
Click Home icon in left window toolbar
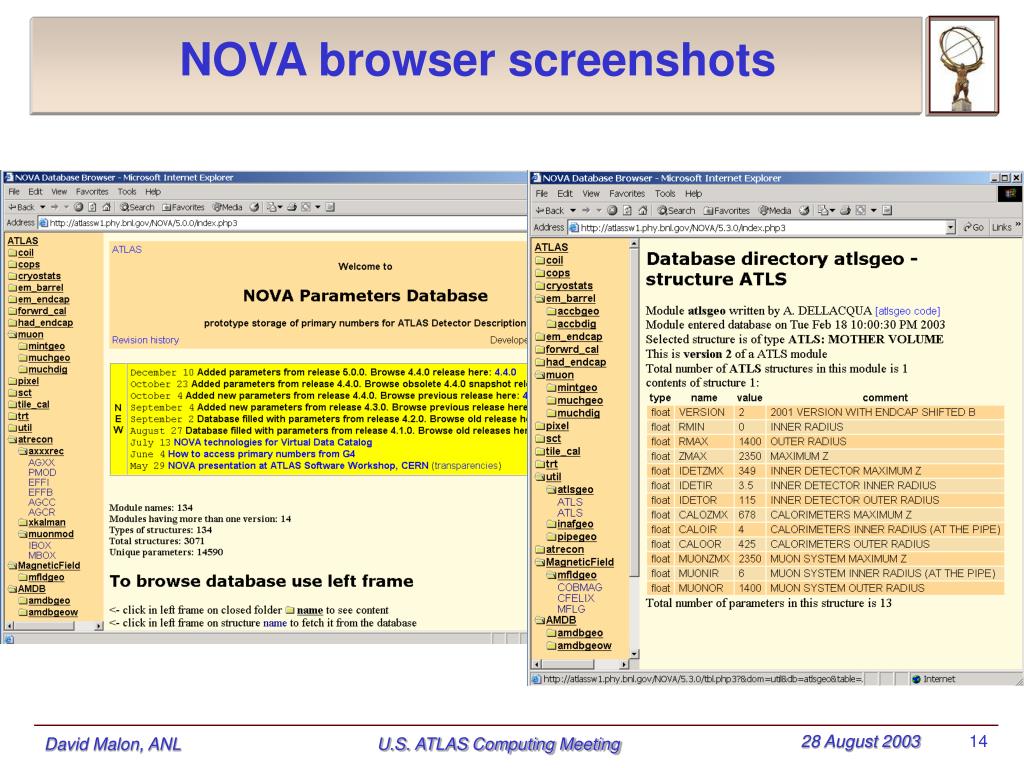(x=106, y=207)
